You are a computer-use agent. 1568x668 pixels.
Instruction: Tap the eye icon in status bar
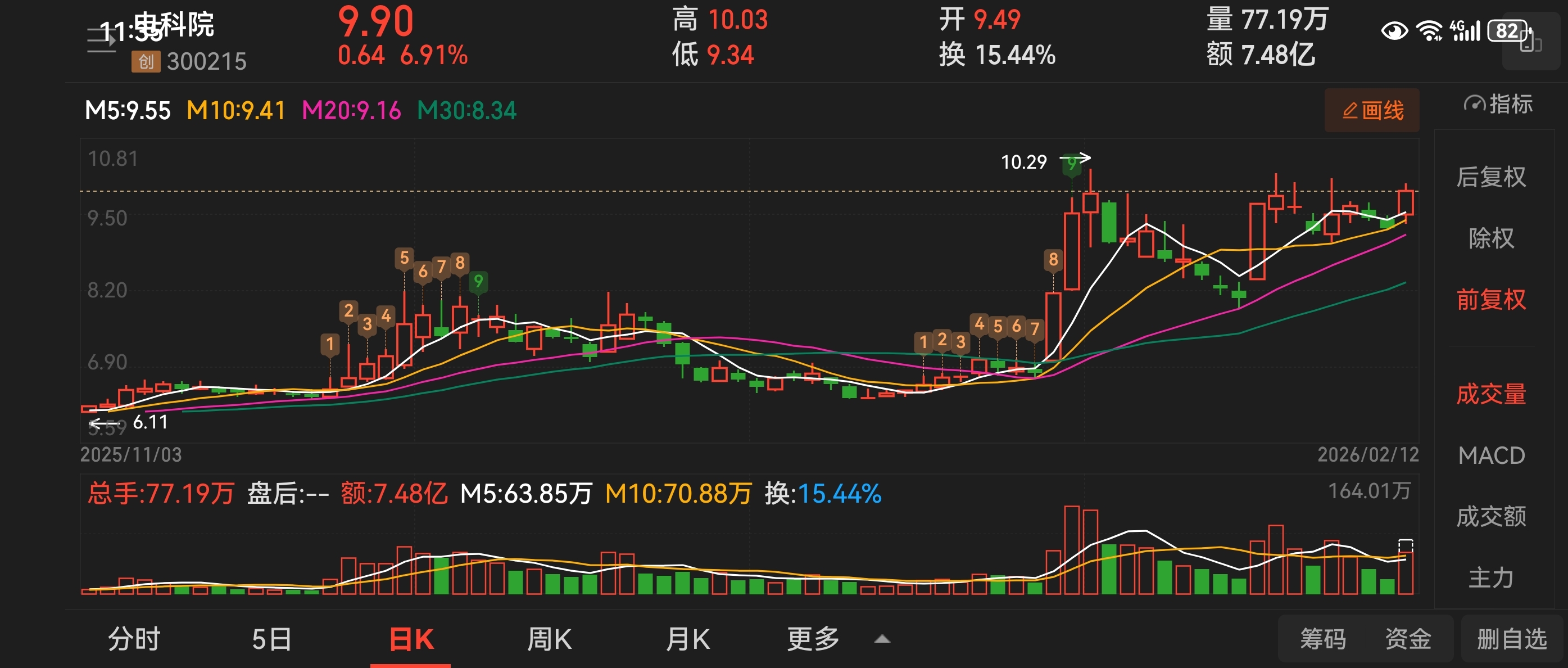pos(1394,30)
